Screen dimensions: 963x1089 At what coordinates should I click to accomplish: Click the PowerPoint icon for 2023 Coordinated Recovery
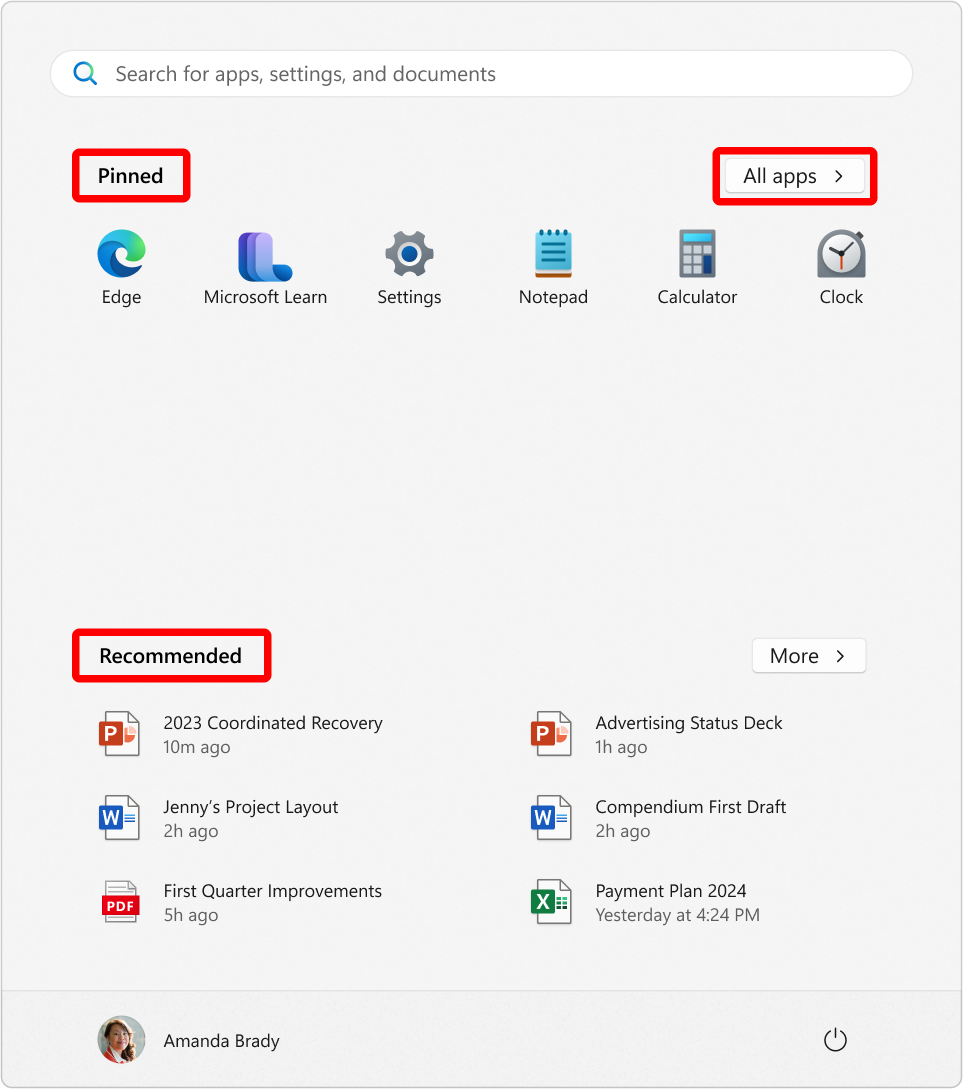tap(119, 733)
